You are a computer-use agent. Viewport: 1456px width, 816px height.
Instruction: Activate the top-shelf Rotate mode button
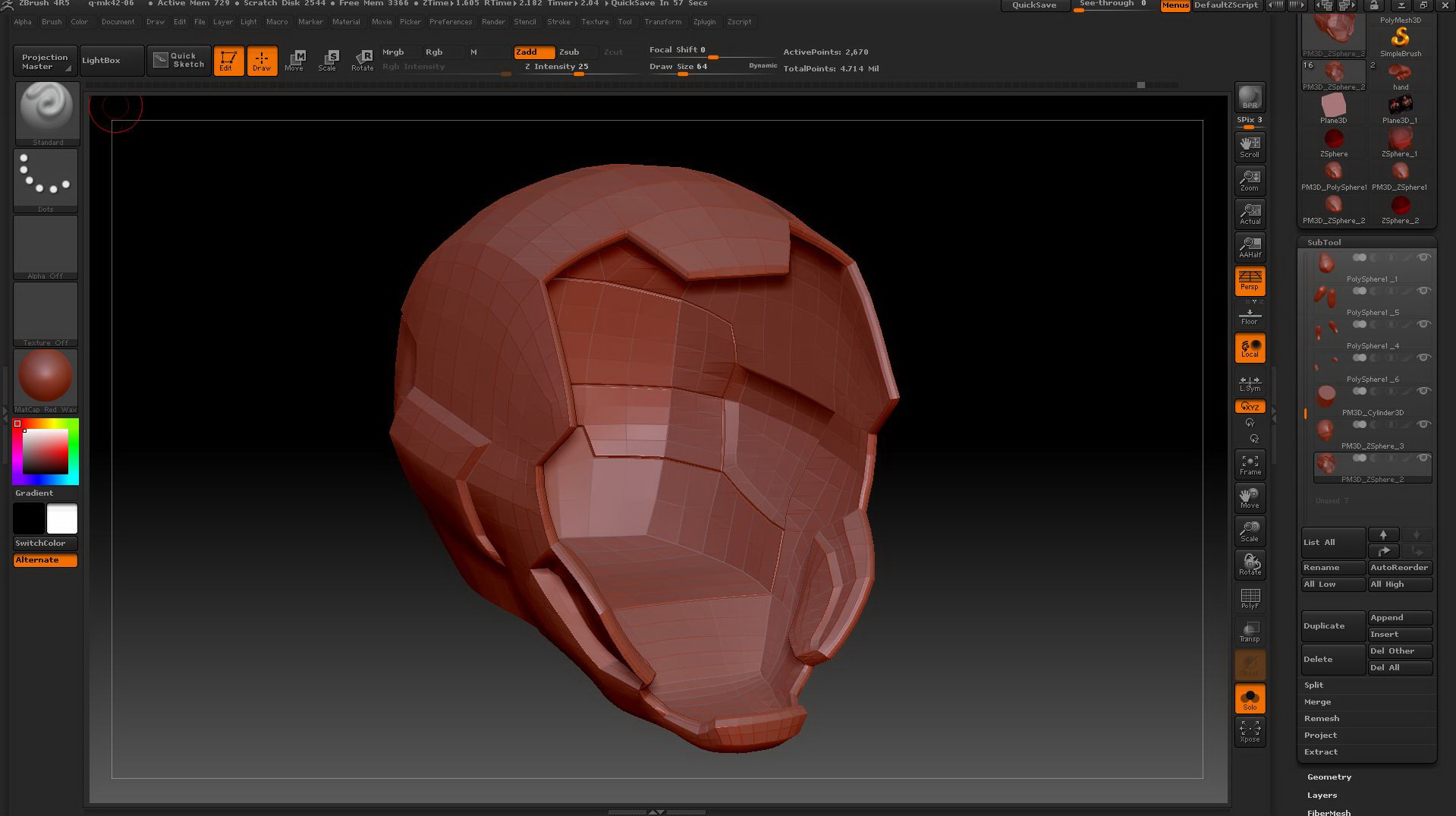pyautogui.click(x=362, y=60)
